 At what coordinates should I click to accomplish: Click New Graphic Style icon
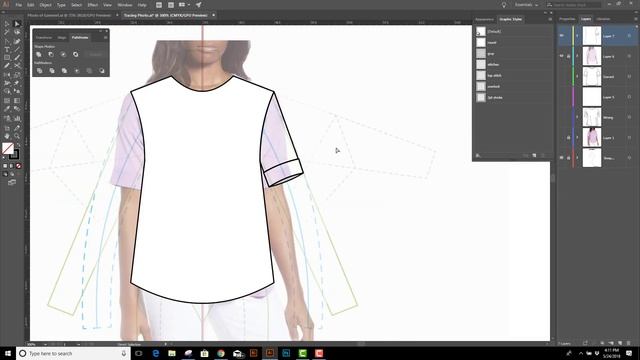click(534, 156)
